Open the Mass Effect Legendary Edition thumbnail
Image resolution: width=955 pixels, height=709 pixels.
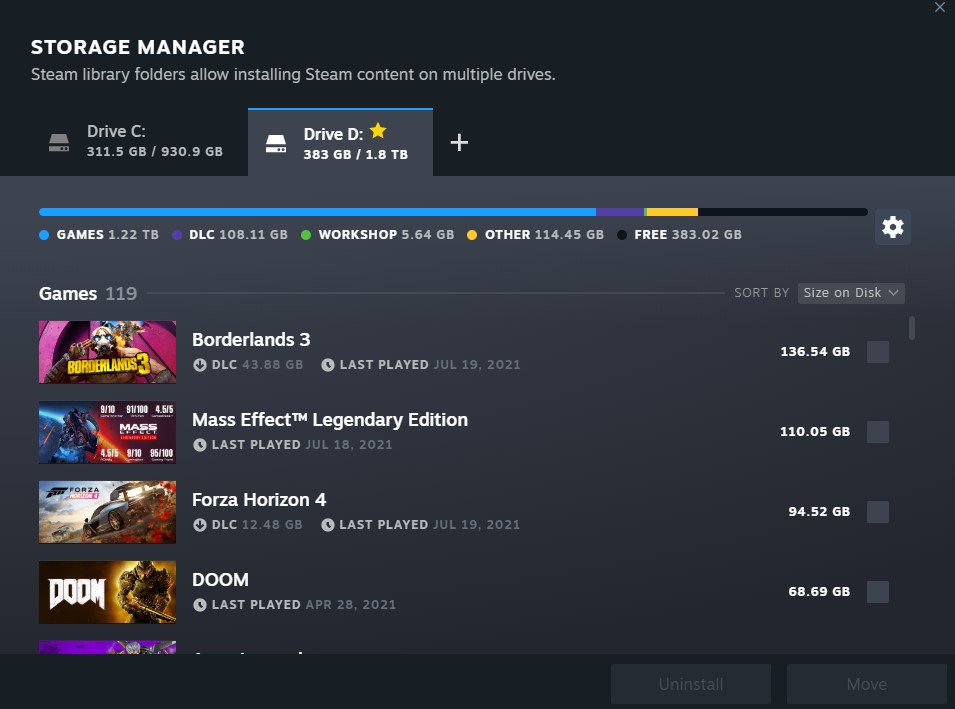(107, 432)
